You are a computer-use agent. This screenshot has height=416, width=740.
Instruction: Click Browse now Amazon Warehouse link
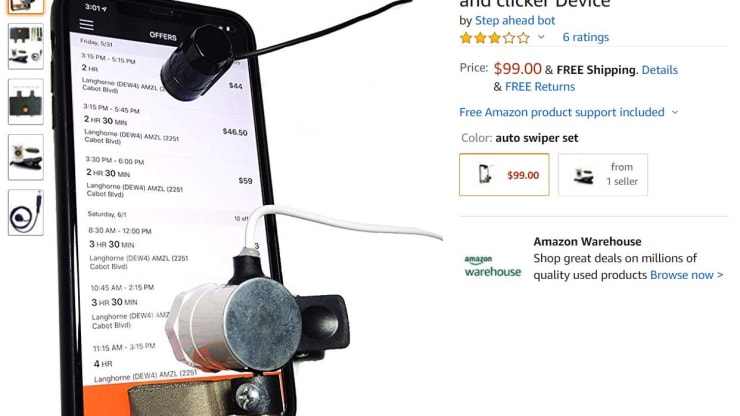click(686, 275)
